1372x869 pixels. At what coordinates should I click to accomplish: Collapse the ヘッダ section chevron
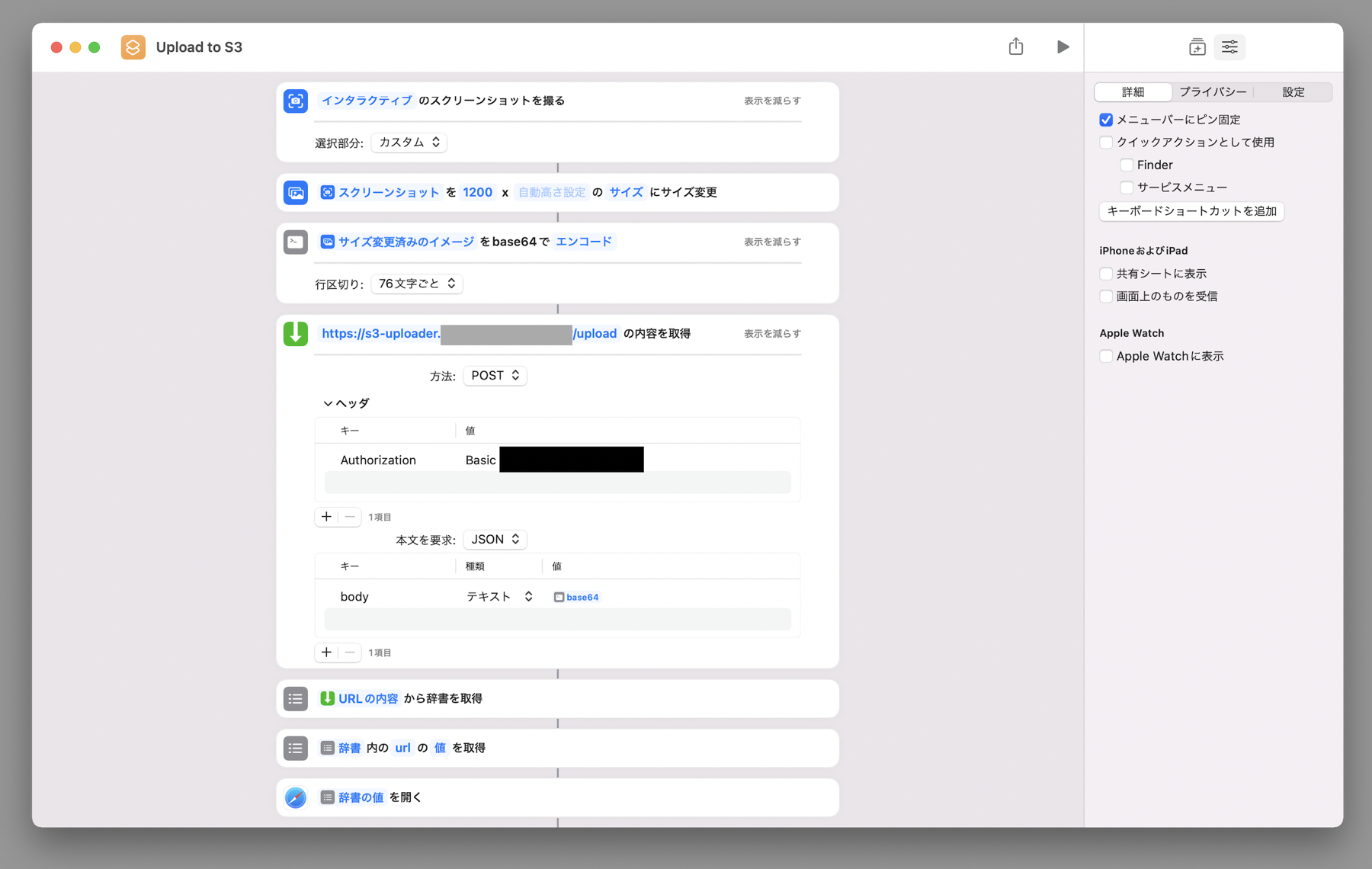point(328,403)
